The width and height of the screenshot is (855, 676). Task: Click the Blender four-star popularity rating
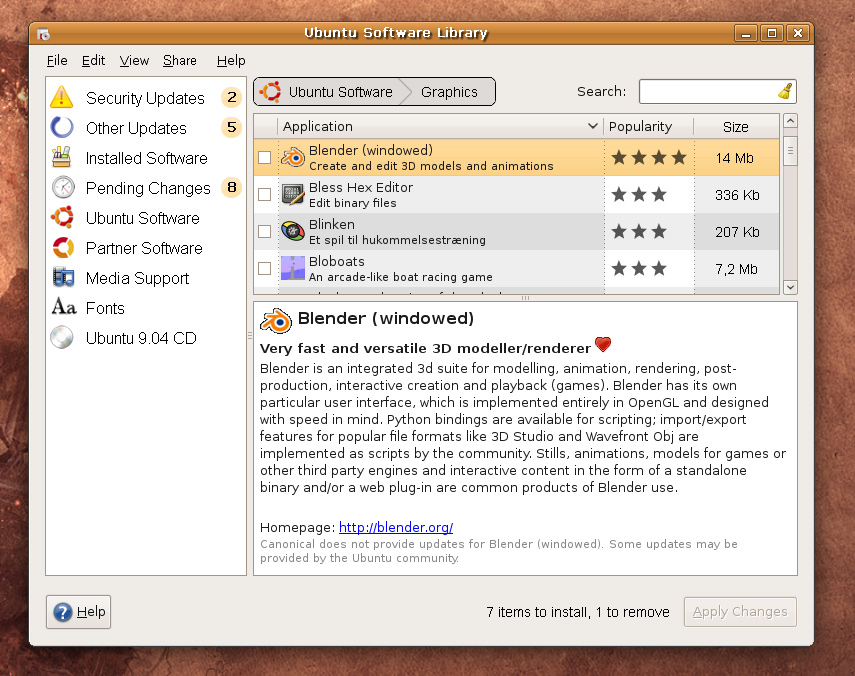click(x=649, y=158)
